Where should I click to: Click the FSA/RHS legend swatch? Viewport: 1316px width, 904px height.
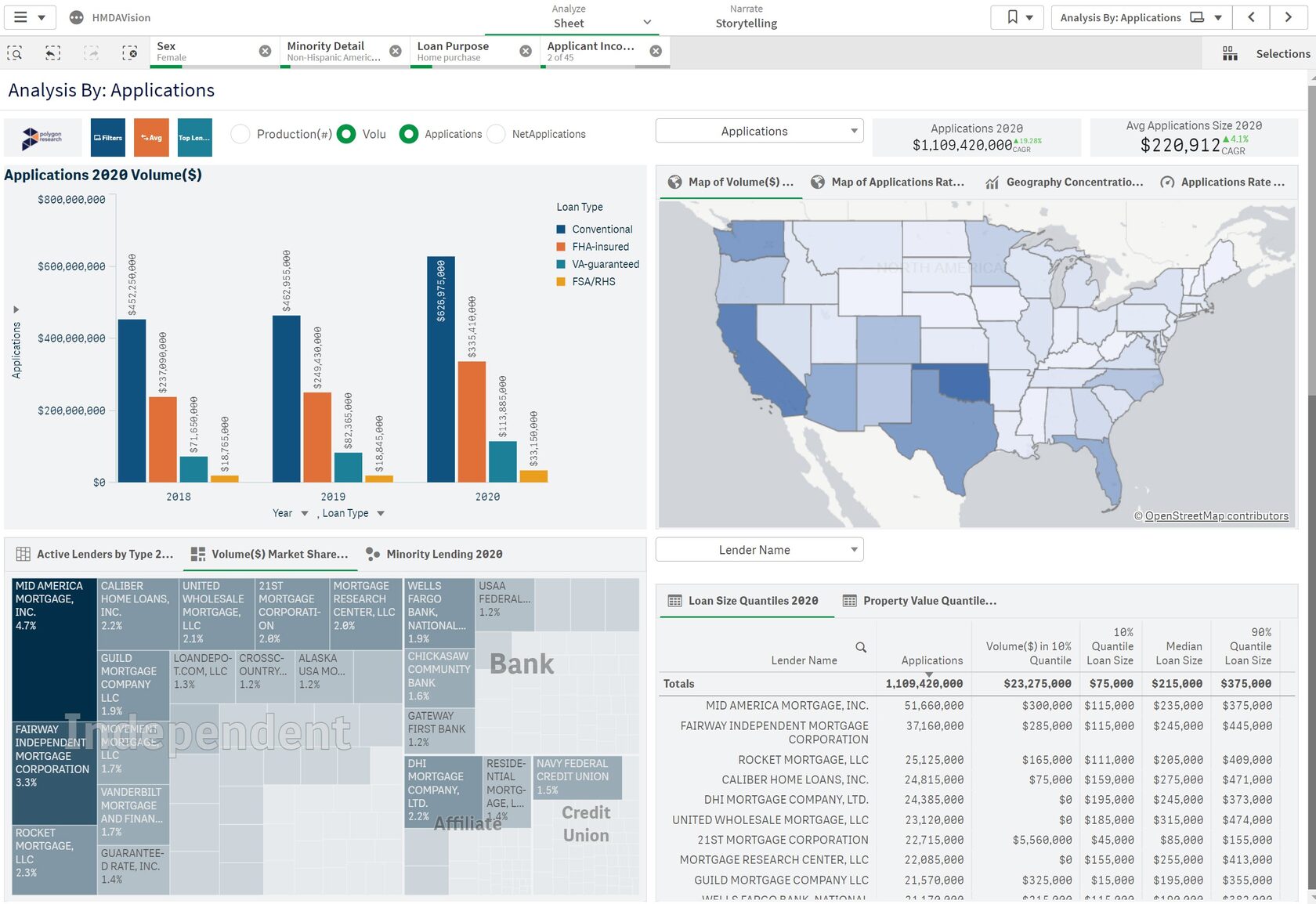[561, 281]
